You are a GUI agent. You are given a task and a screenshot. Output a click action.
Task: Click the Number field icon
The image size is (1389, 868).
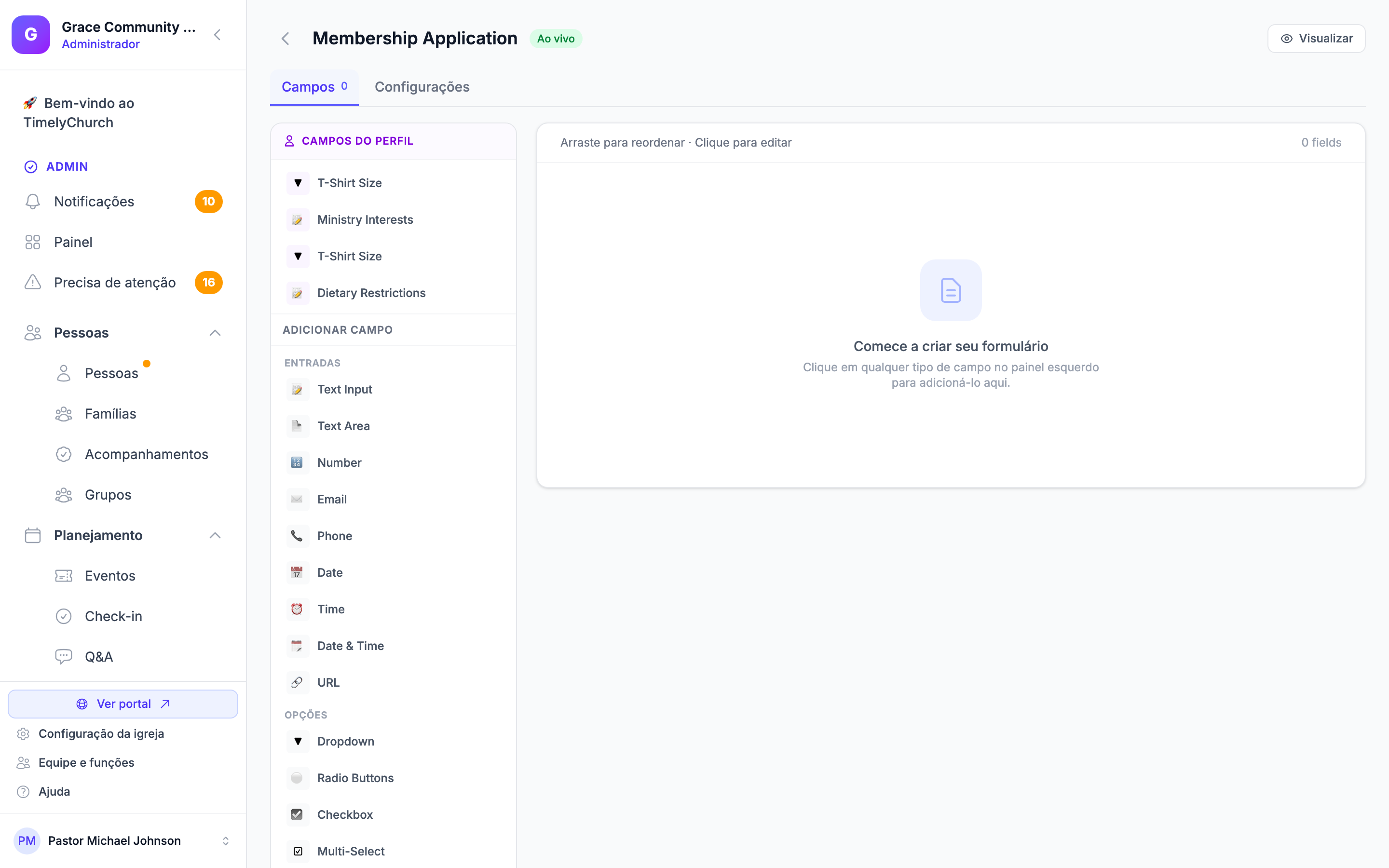(297, 463)
